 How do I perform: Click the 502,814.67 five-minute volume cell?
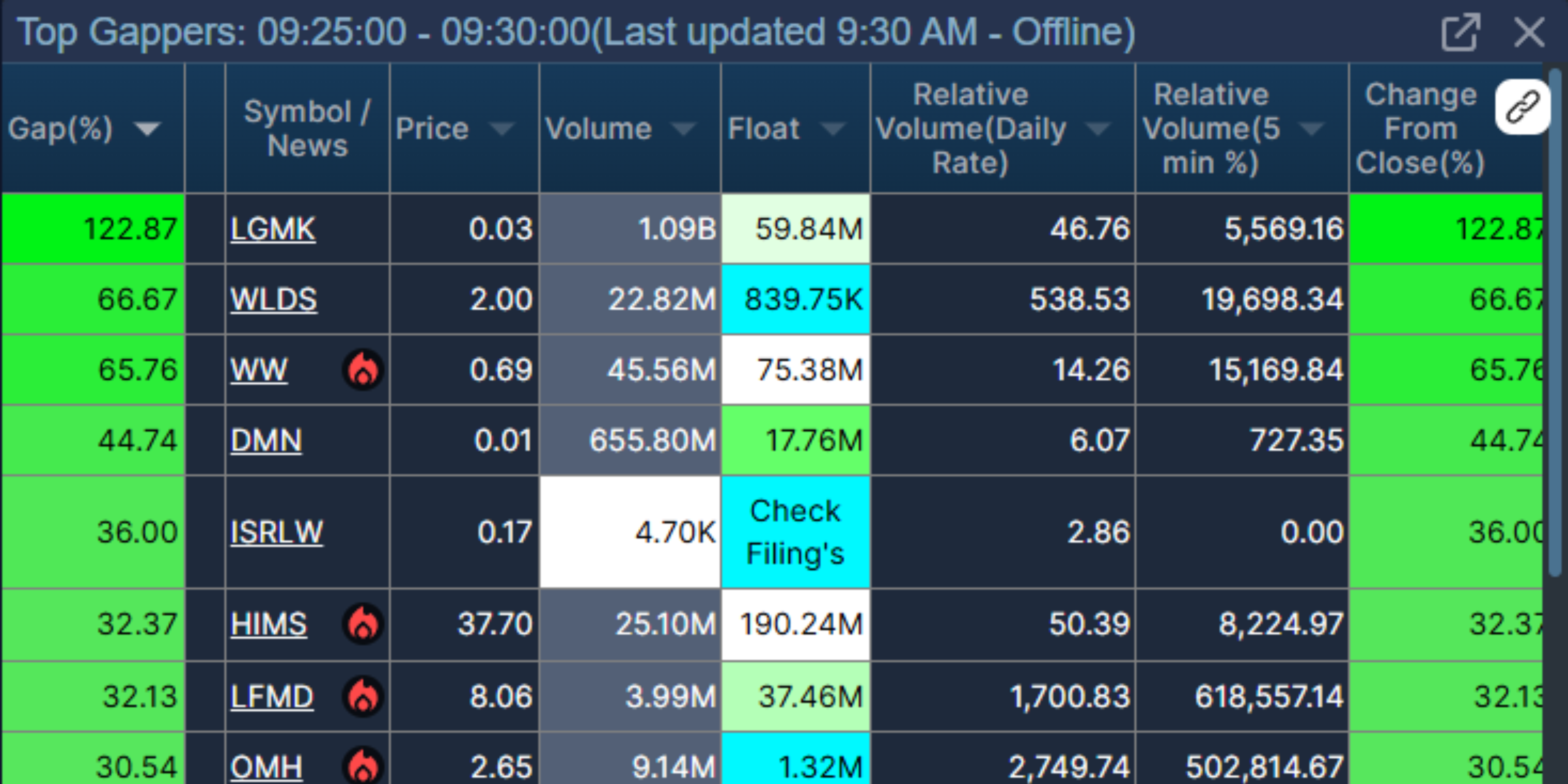pos(1242,758)
